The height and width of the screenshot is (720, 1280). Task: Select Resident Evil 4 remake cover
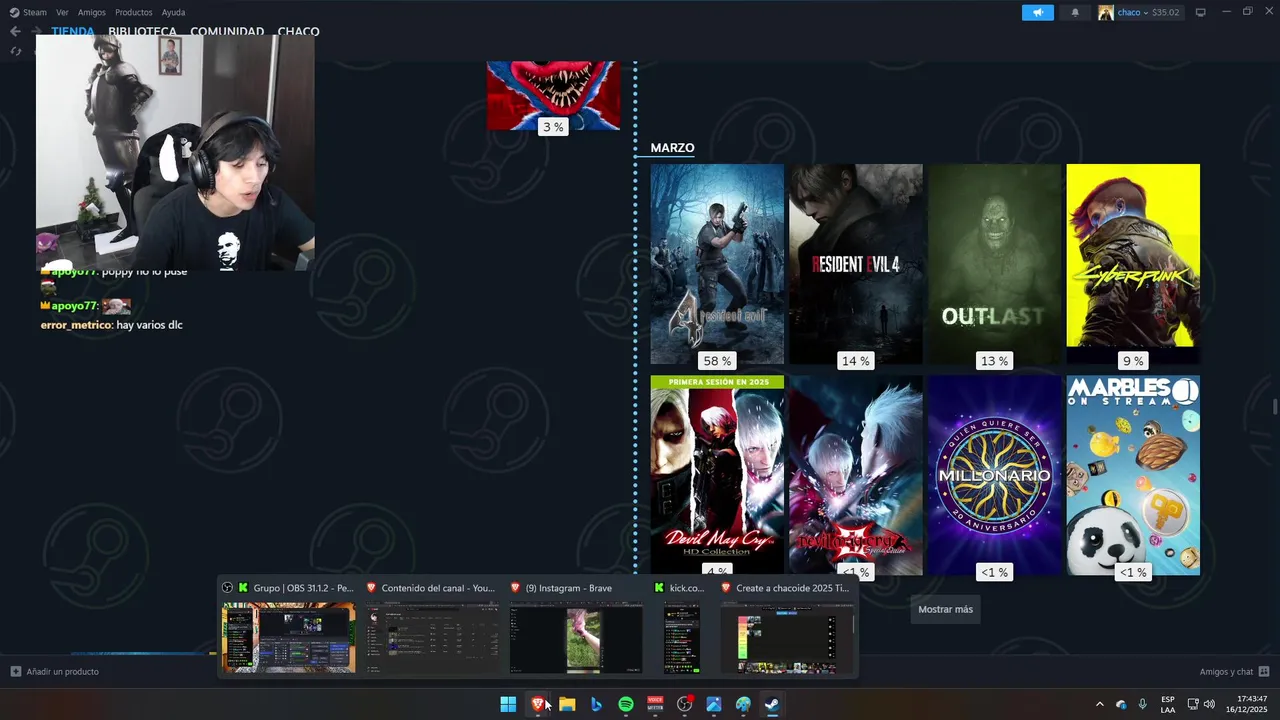point(856,264)
